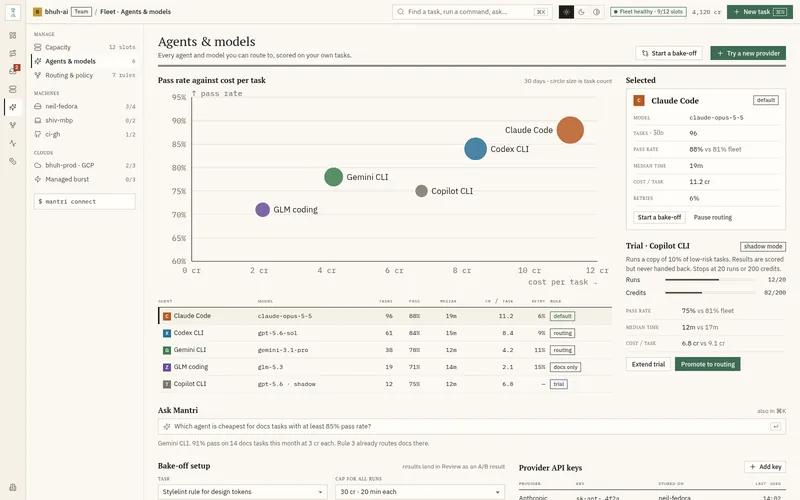The image size is (800, 500).
Task: Open the four-squares dashboard icon in left rail
Action: tap(13, 35)
